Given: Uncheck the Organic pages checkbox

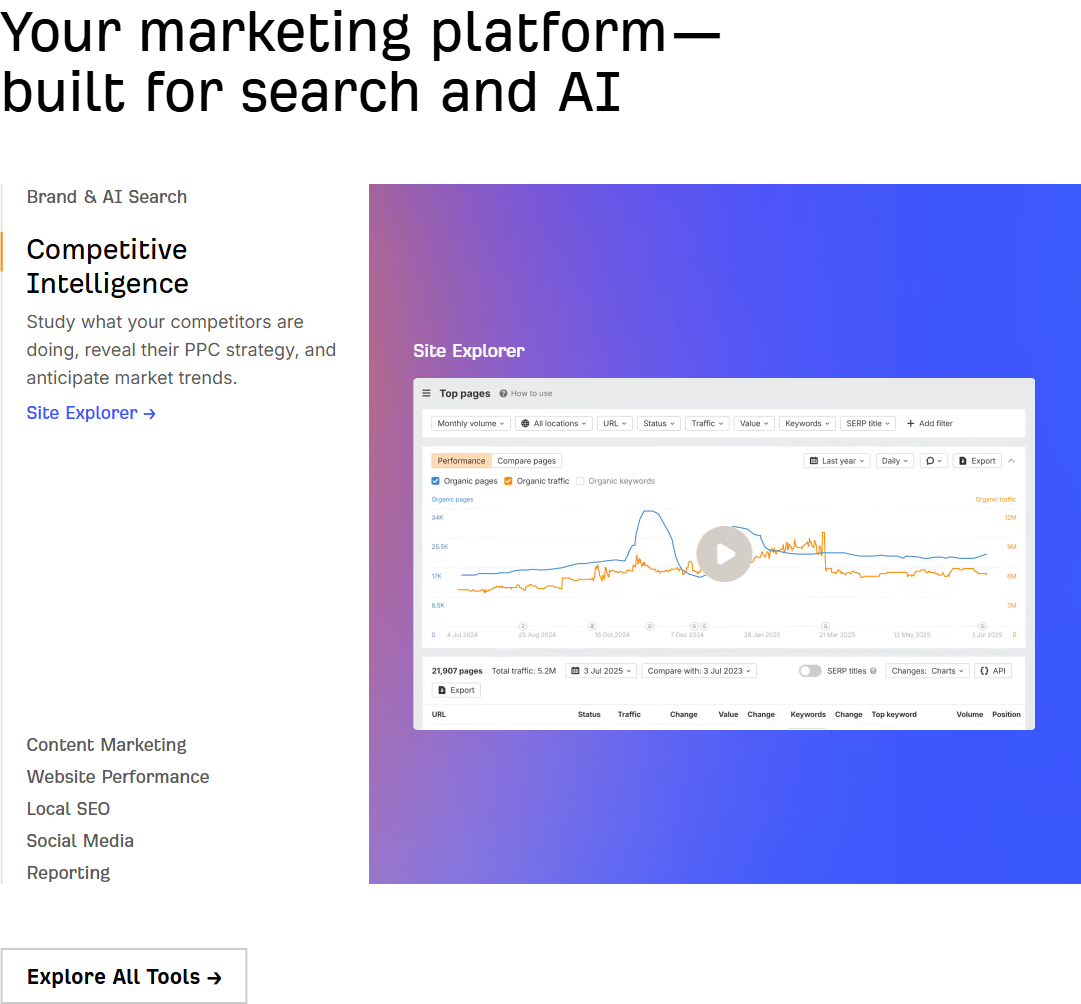Looking at the screenshot, I should [435, 481].
